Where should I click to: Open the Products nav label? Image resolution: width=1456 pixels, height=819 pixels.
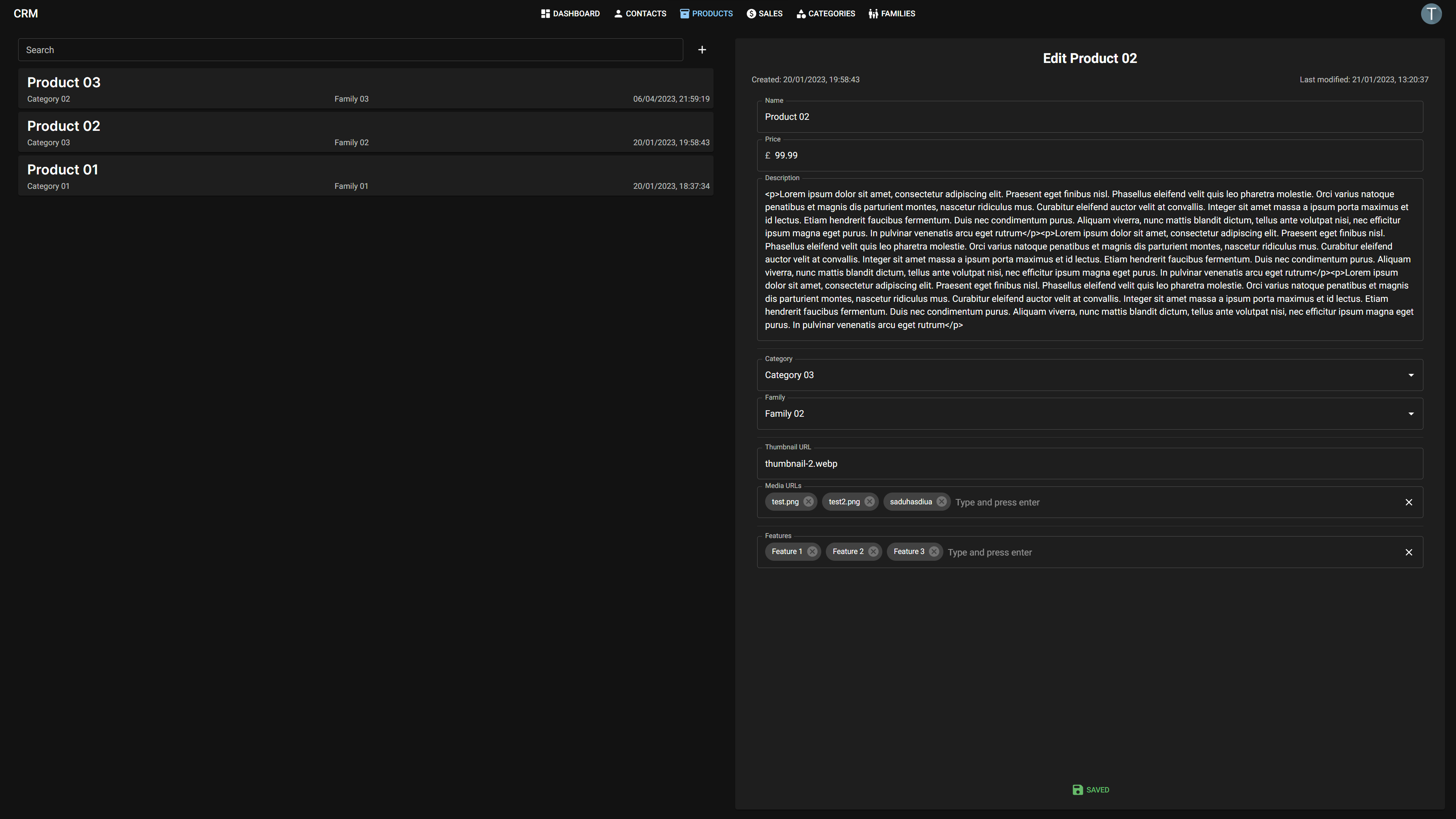coord(712,14)
